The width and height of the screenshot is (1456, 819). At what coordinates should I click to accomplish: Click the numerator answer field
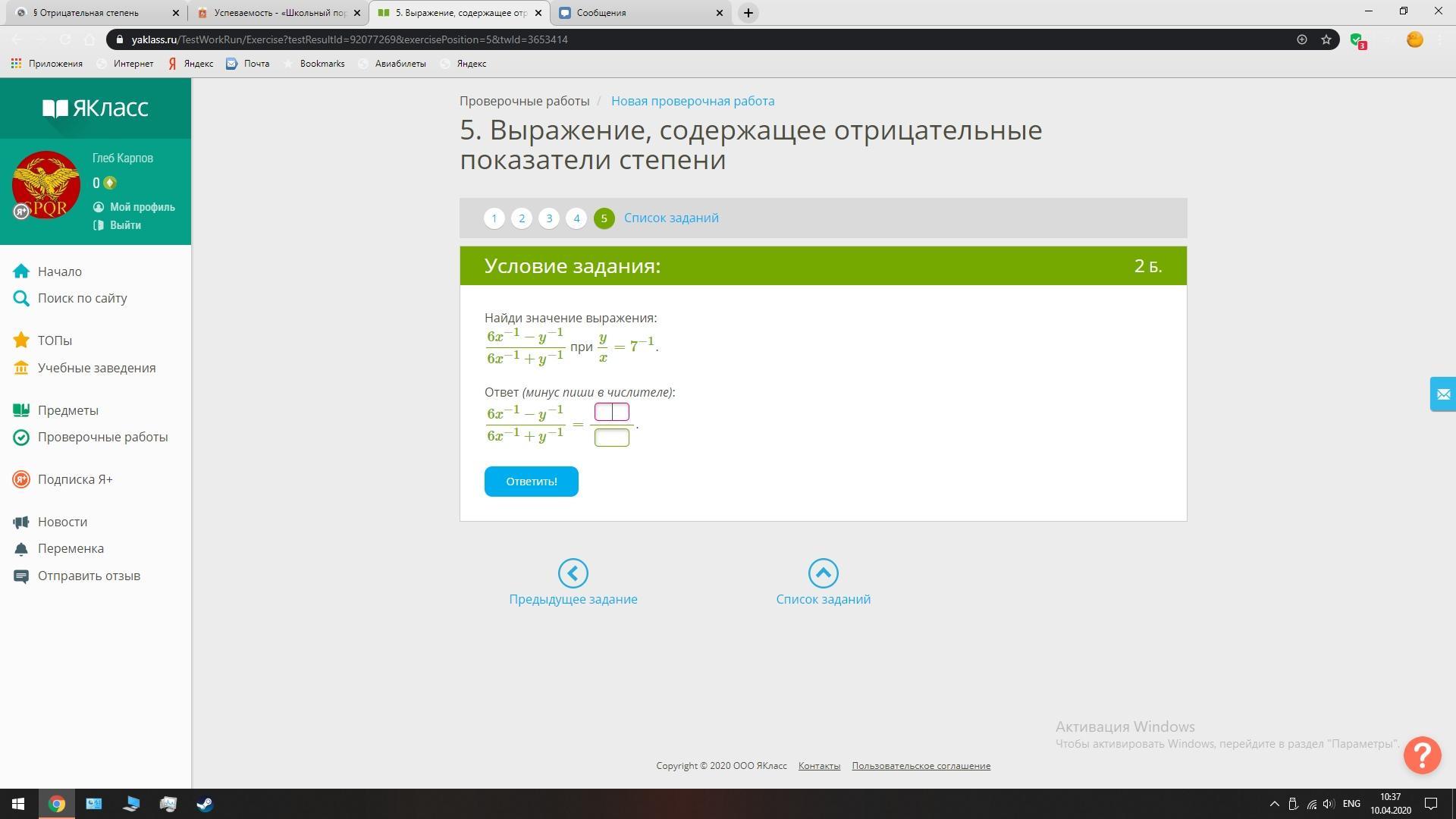(611, 412)
